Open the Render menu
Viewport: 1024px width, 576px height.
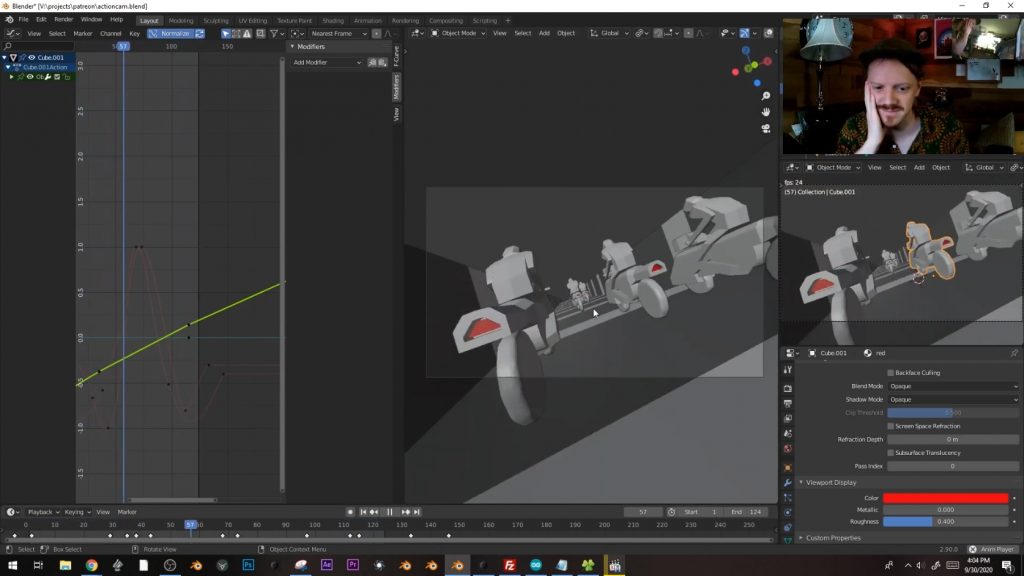(63, 20)
